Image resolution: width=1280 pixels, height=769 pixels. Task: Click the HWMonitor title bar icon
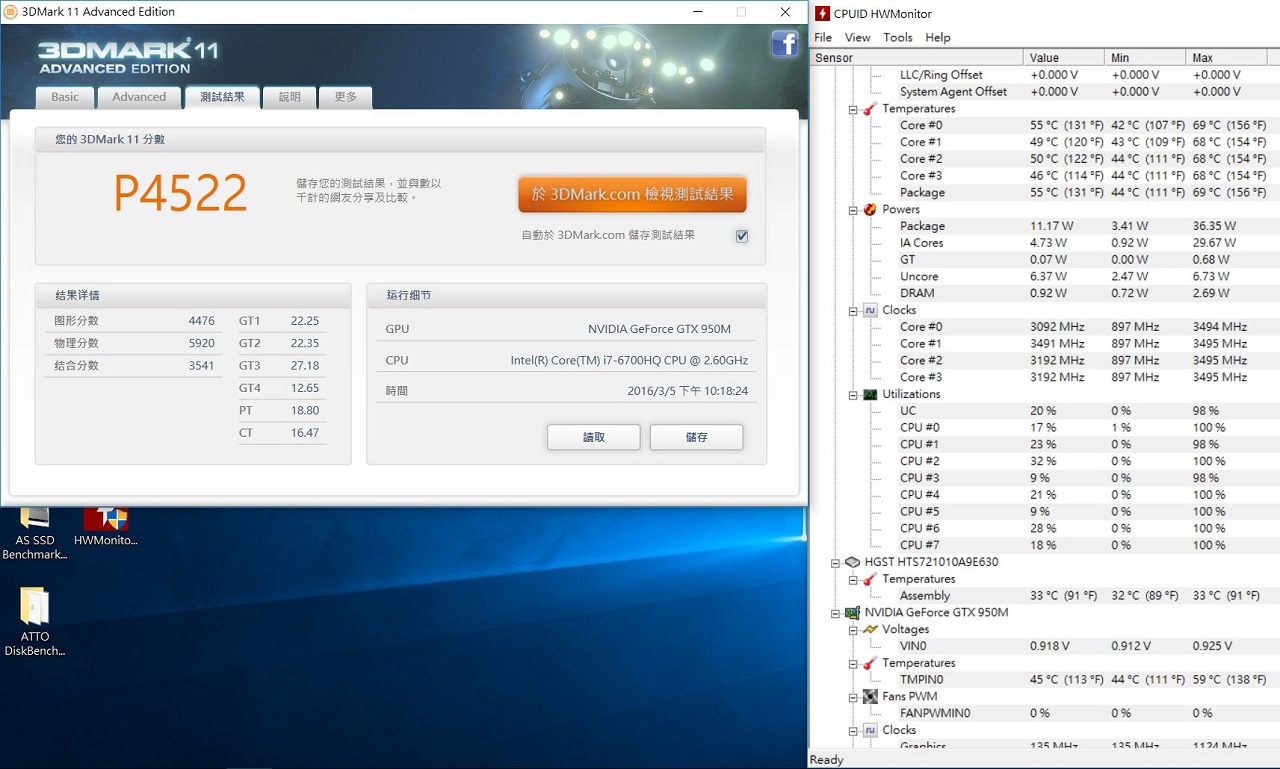pyautogui.click(x=822, y=13)
